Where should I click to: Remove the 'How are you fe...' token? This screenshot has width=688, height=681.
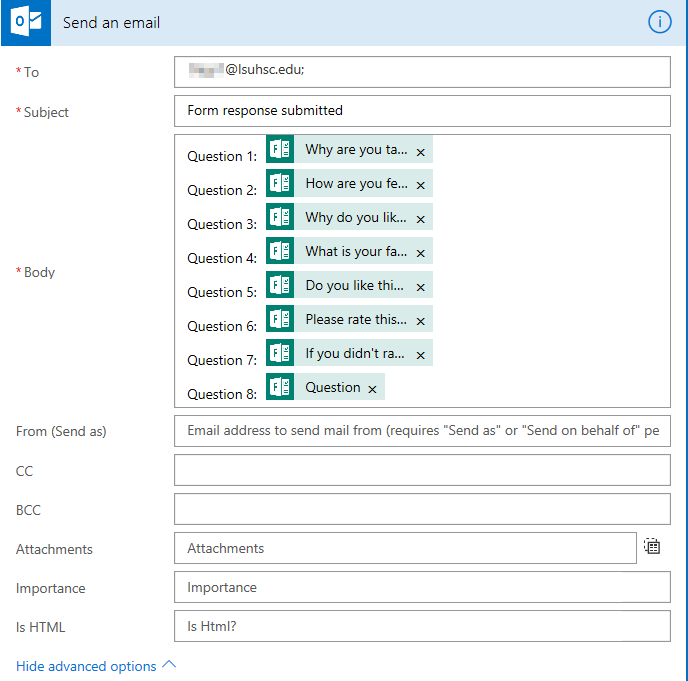[421, 186]
